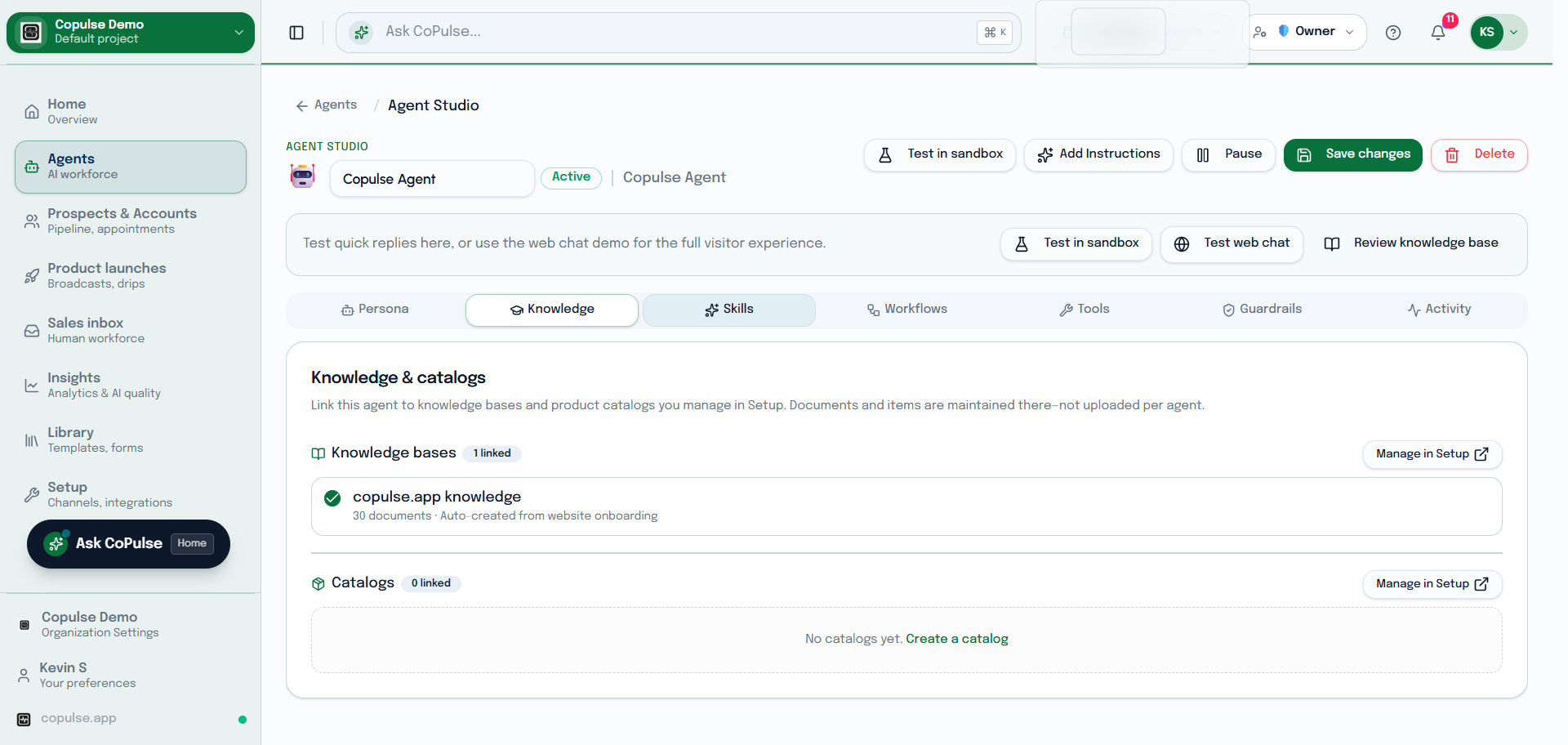1568x745 pixels.
Task: Click the Active status badge
Action: click(571, 177)
